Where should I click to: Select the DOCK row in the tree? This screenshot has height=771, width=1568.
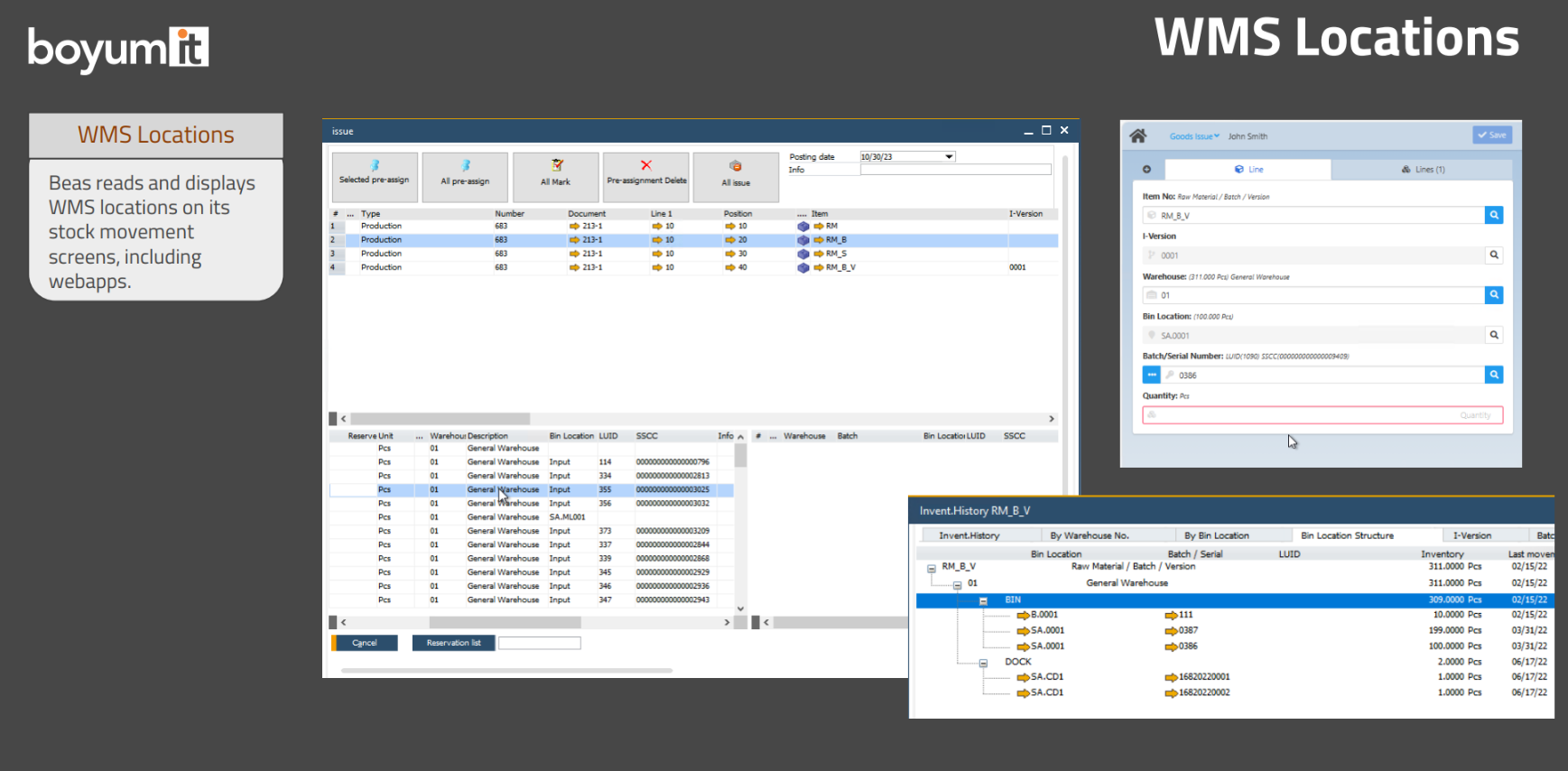click(x=1235, y=662)
